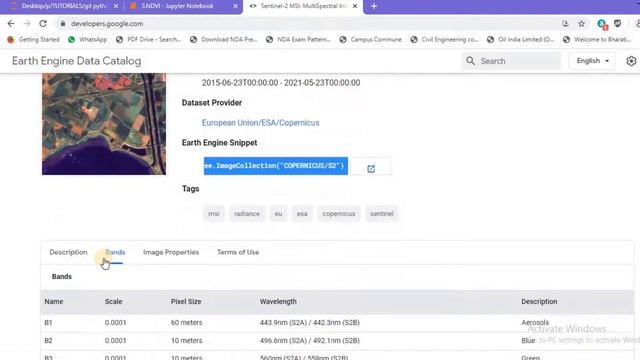Image resolution: width=640 pixels, height=360 pixels.
Task: Click the Sentinel-2 satellite preview thumbnail
Action: 104,124
